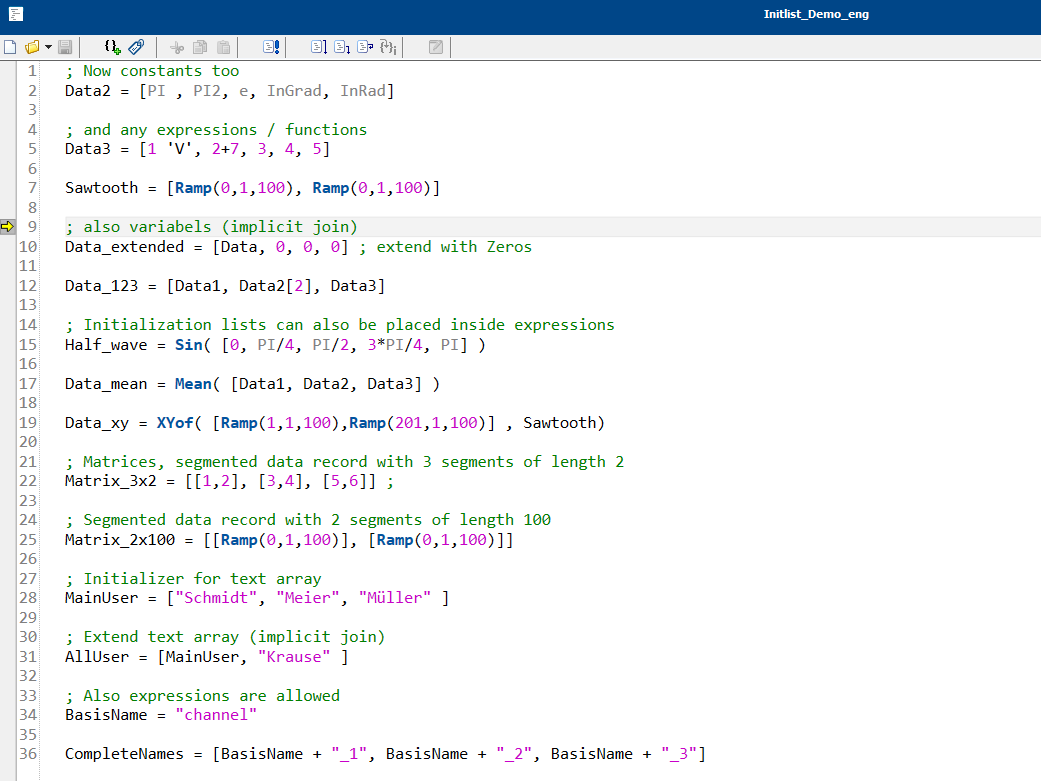Click the Data2 variable on line 2
The width and height of the screenshot is (1041, 781).
tap(88, 91)
